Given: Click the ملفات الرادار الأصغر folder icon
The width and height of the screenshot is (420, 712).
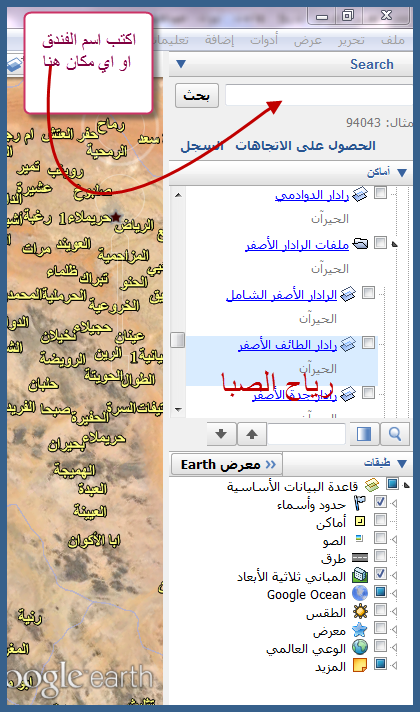Looking at the screenshot, I should click(x=361, y=244).
